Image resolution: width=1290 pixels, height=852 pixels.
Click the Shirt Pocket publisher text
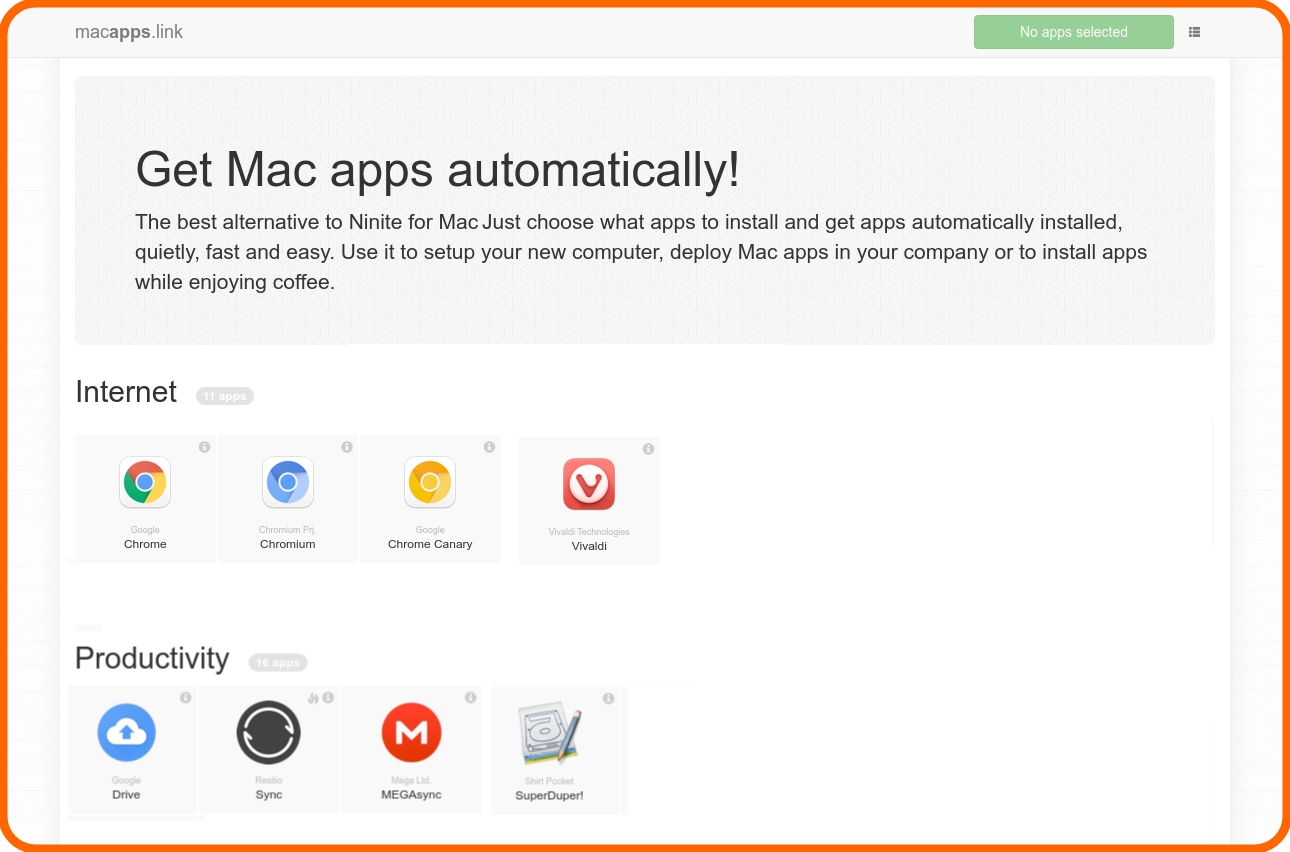click(x=549, y=782)
